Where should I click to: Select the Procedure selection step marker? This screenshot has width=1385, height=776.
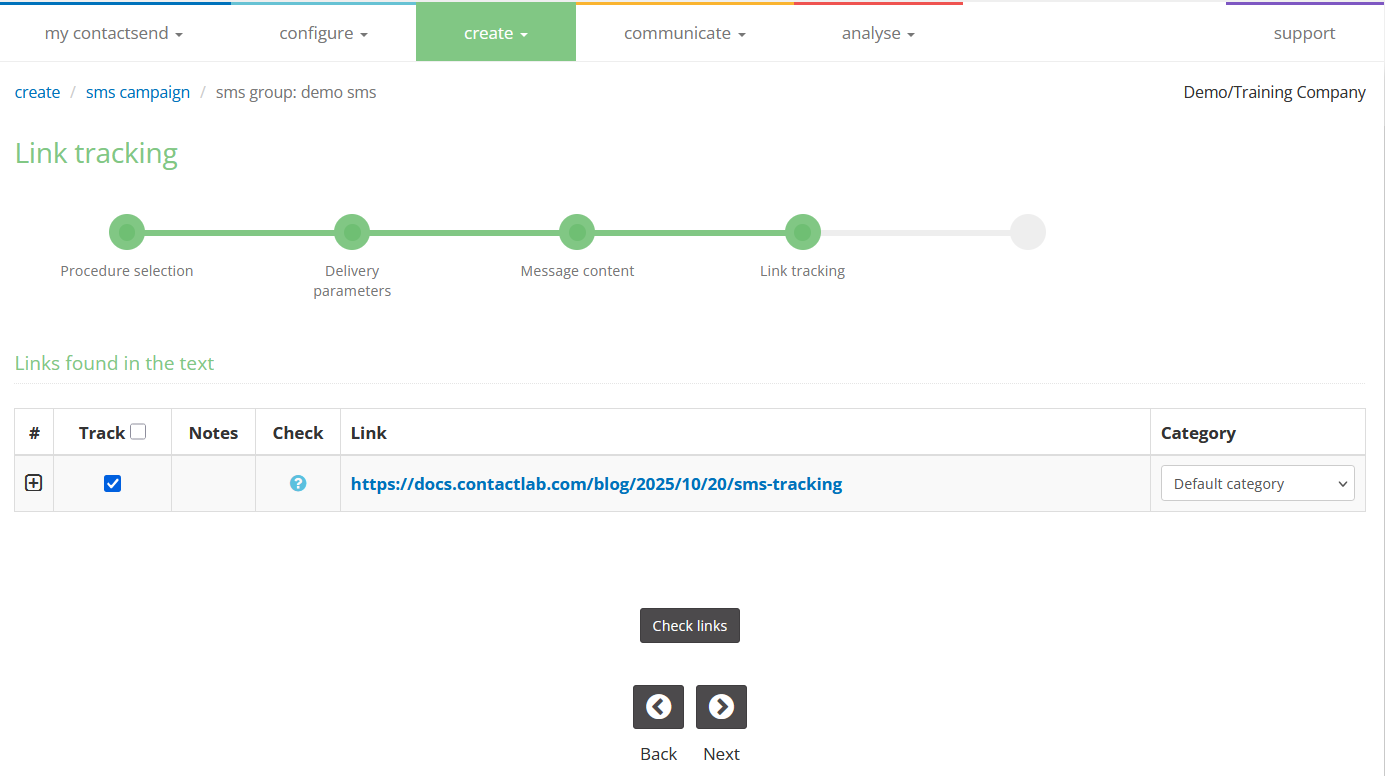127,231
